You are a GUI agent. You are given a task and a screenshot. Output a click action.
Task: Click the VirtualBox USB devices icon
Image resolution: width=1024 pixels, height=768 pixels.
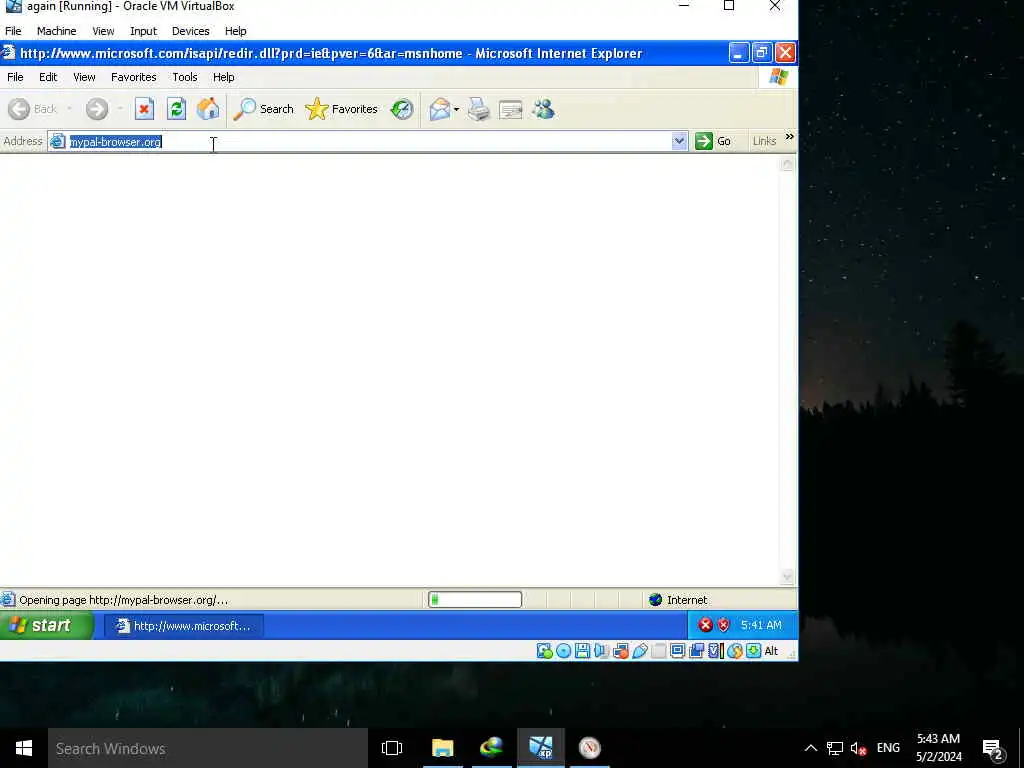pos(640,650)
